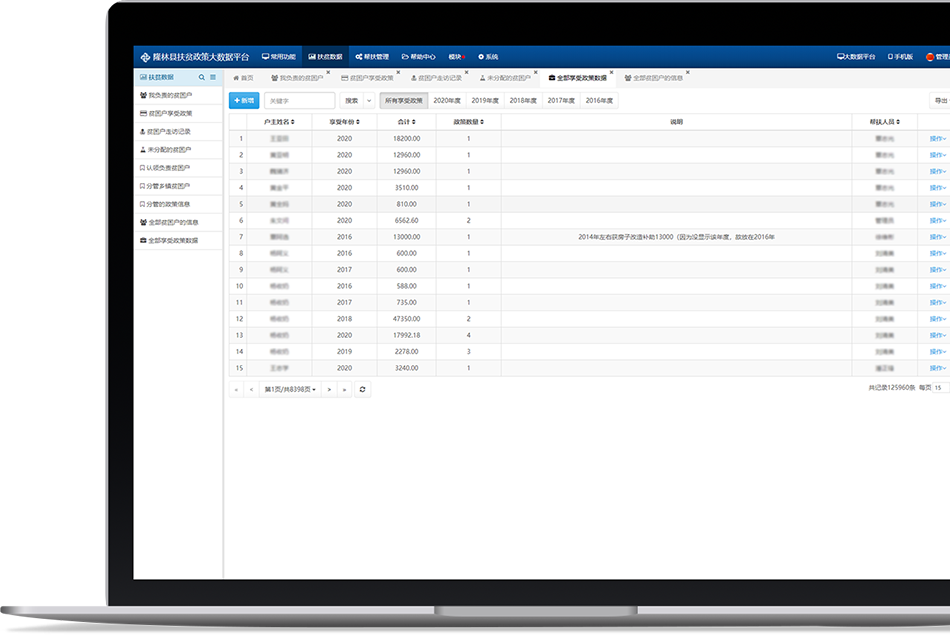Click the red admin avatar icon
This screenshot has width=950, height=635.
click(x=930, y=57)
